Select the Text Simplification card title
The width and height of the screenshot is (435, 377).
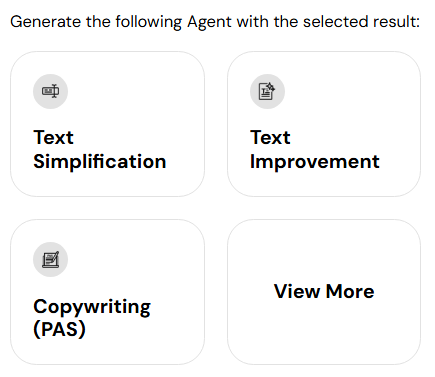click(100, 149)
